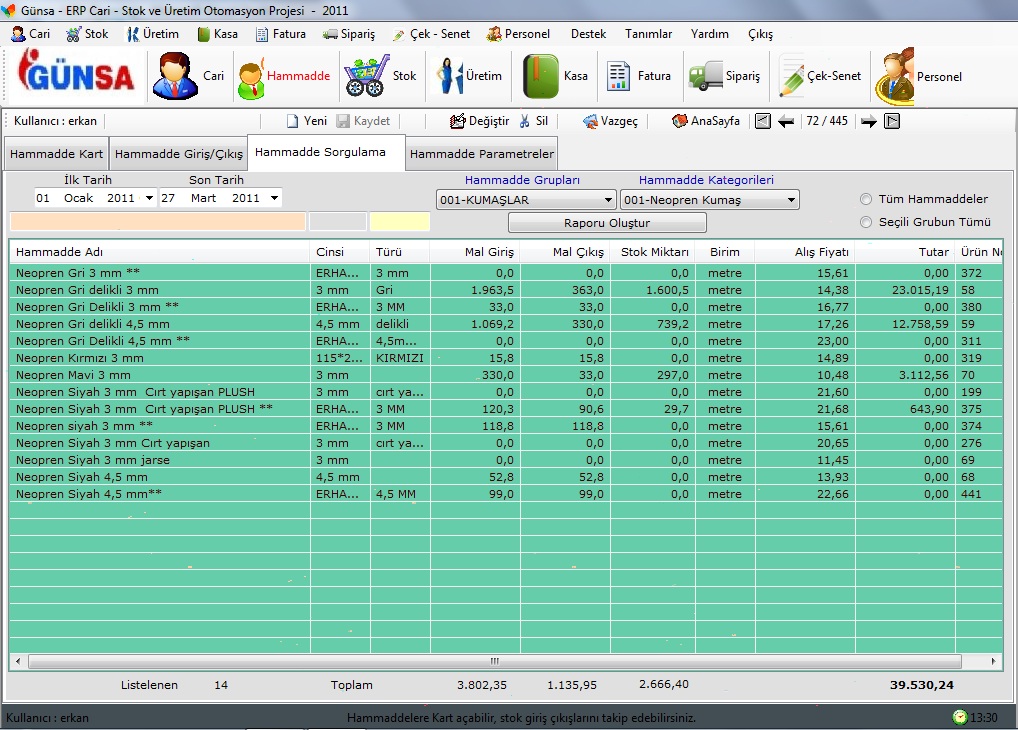Screen dimensions: 1018x730
Task: Open Yardım menu
Action: [x=710, y=34]
